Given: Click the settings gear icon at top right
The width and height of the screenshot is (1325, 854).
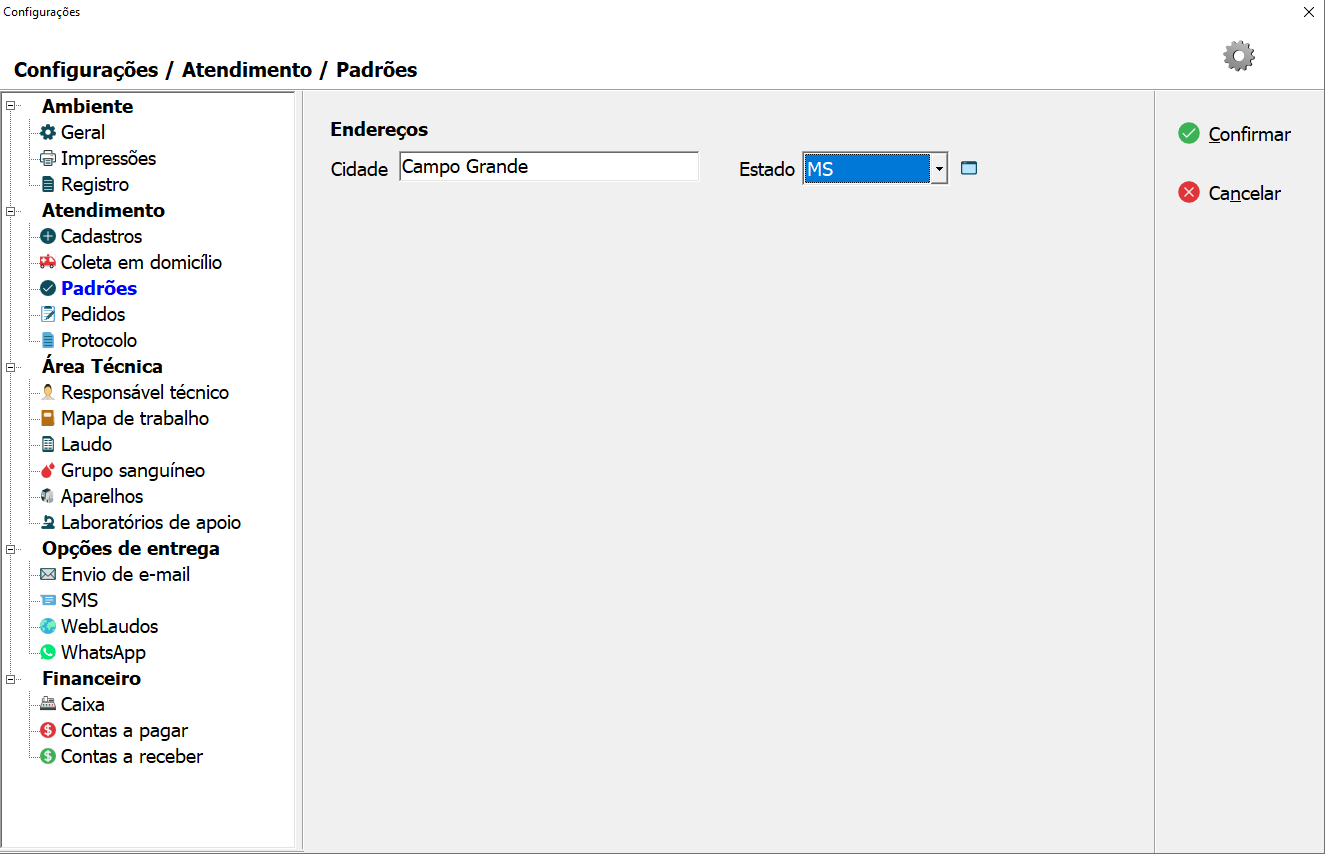Looking at the screenshot, I should (1239, 56).
